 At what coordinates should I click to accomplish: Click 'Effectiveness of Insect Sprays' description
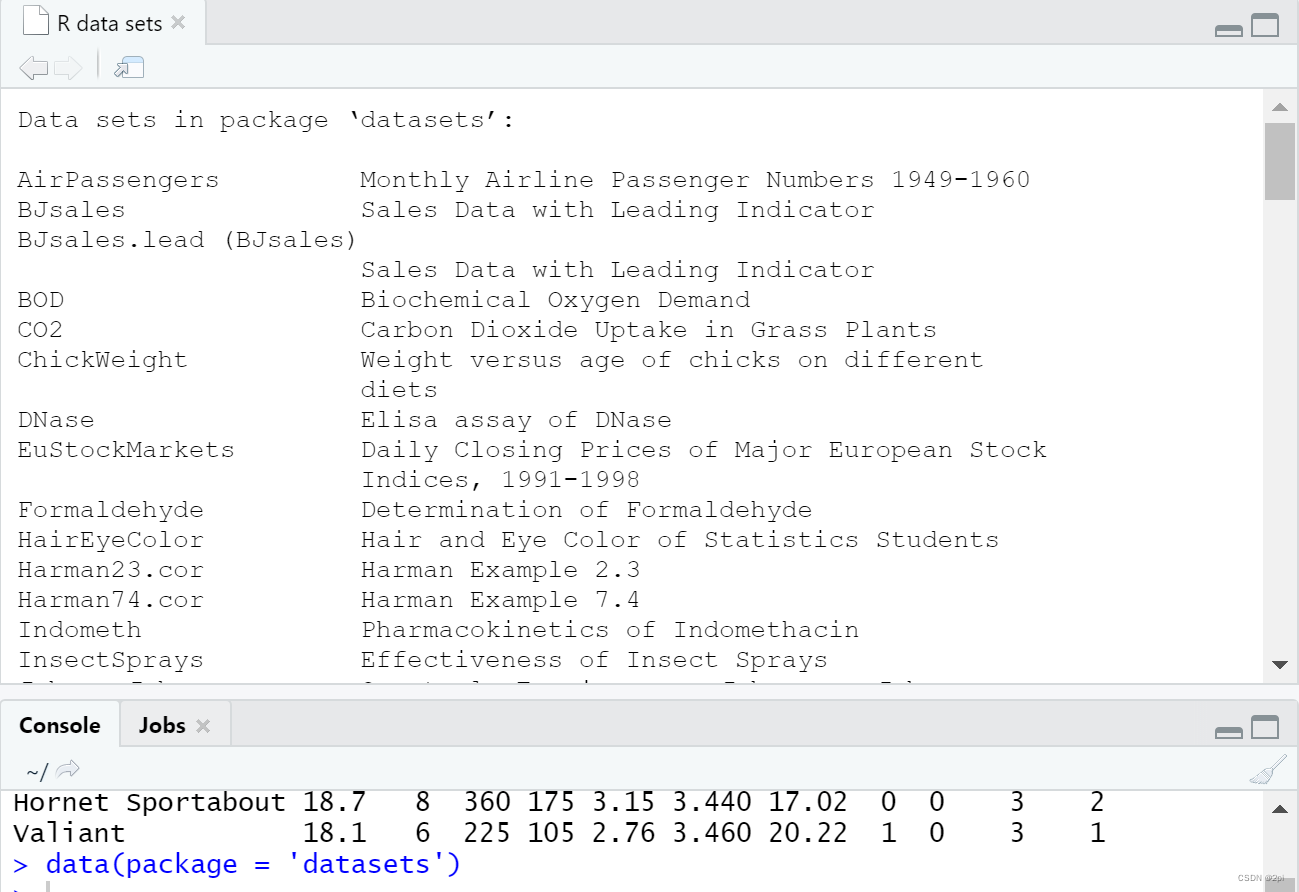[594, 660]
